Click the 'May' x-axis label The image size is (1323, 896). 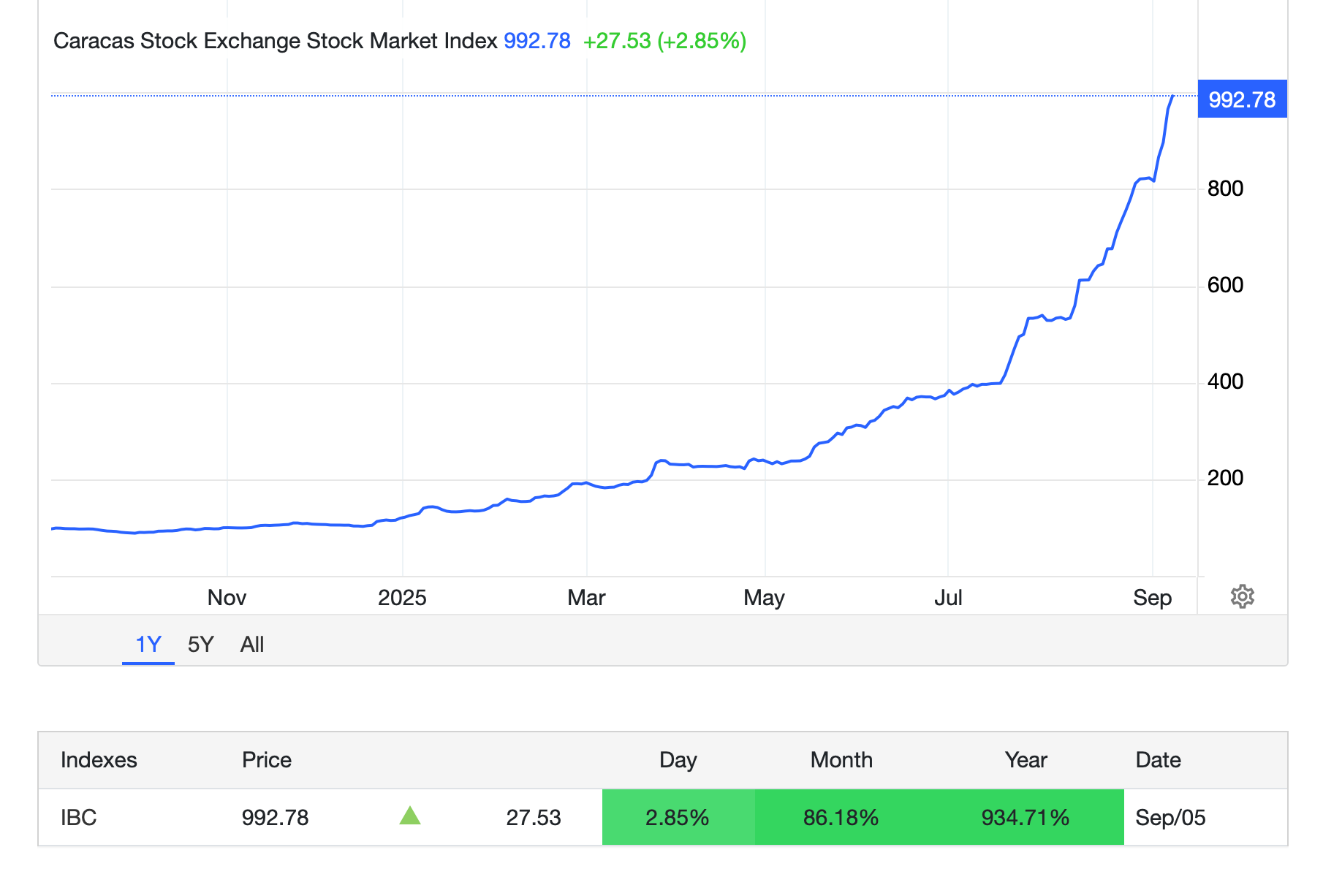764,598
